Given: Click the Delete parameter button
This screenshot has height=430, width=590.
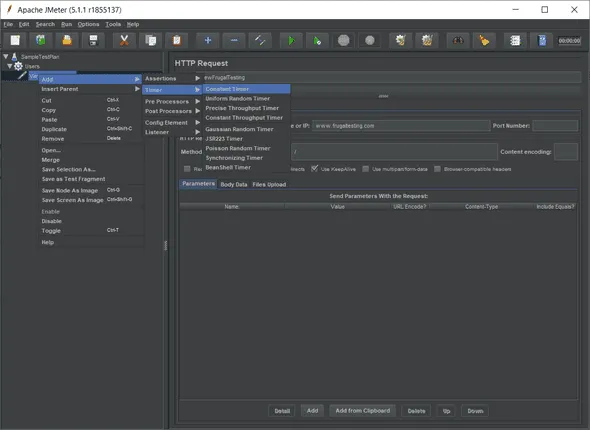Looking at the screenshot, I should click(416, 411).
